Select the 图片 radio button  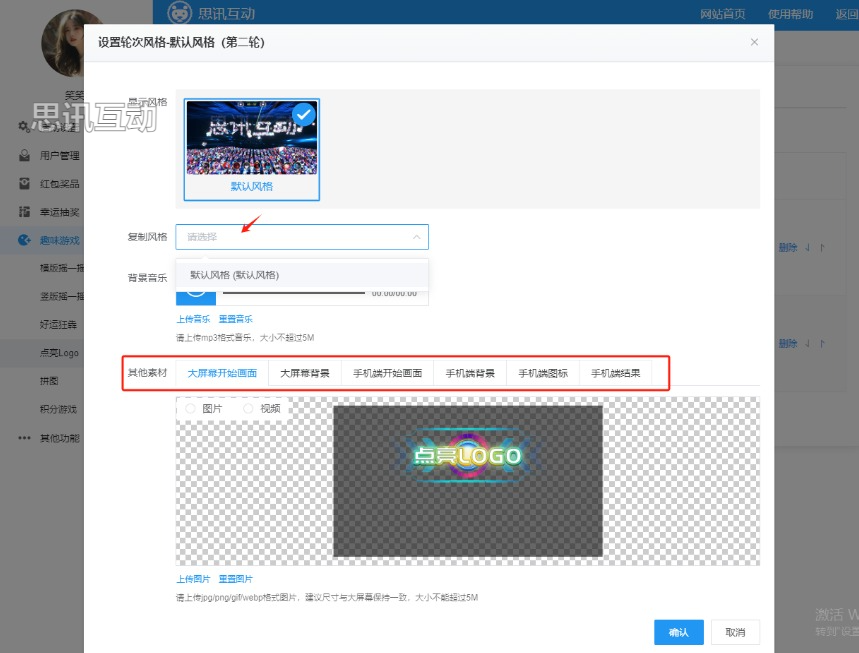[x=190, y=408]
